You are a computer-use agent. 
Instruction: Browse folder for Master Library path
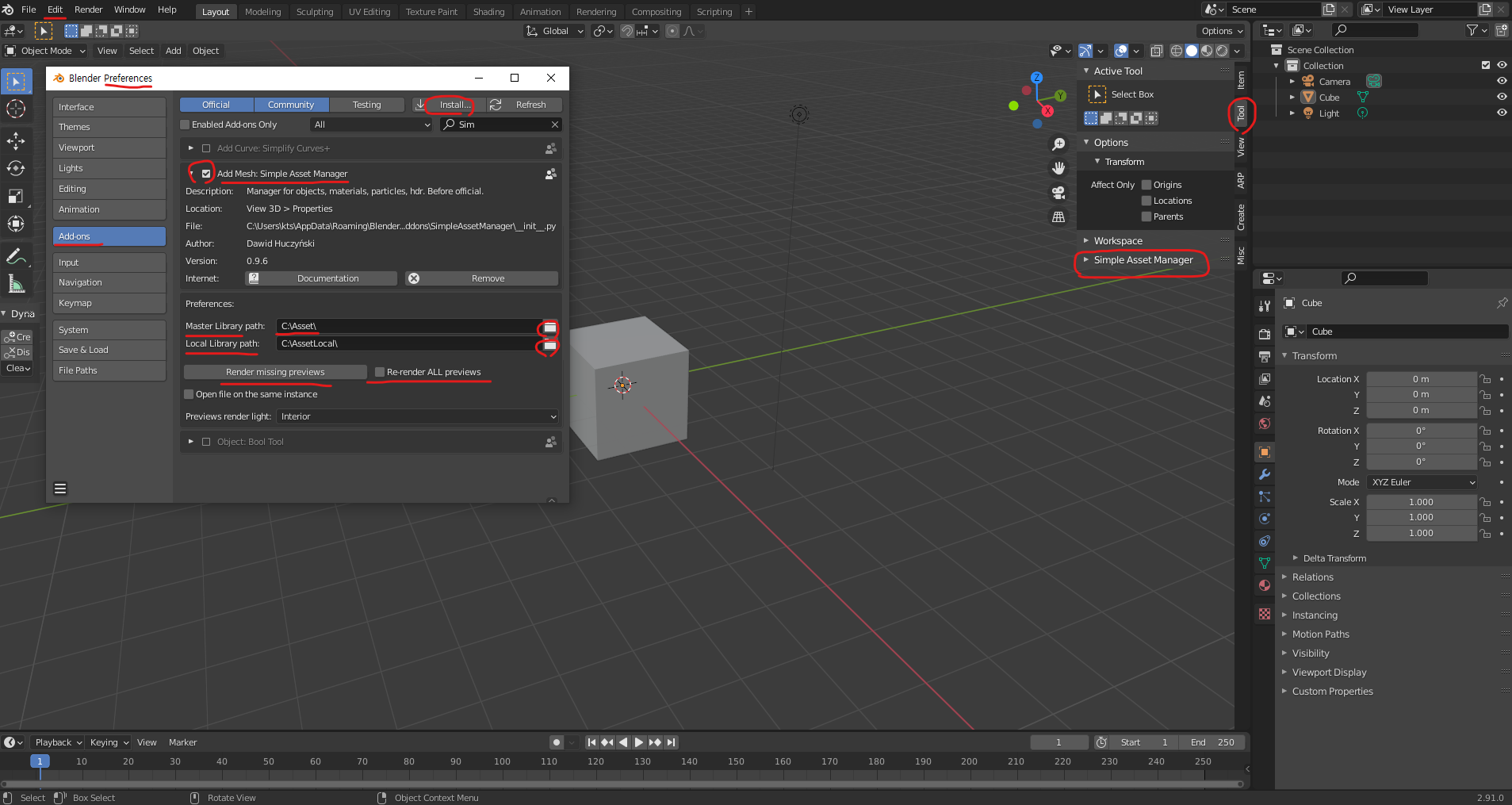[550, 327]
